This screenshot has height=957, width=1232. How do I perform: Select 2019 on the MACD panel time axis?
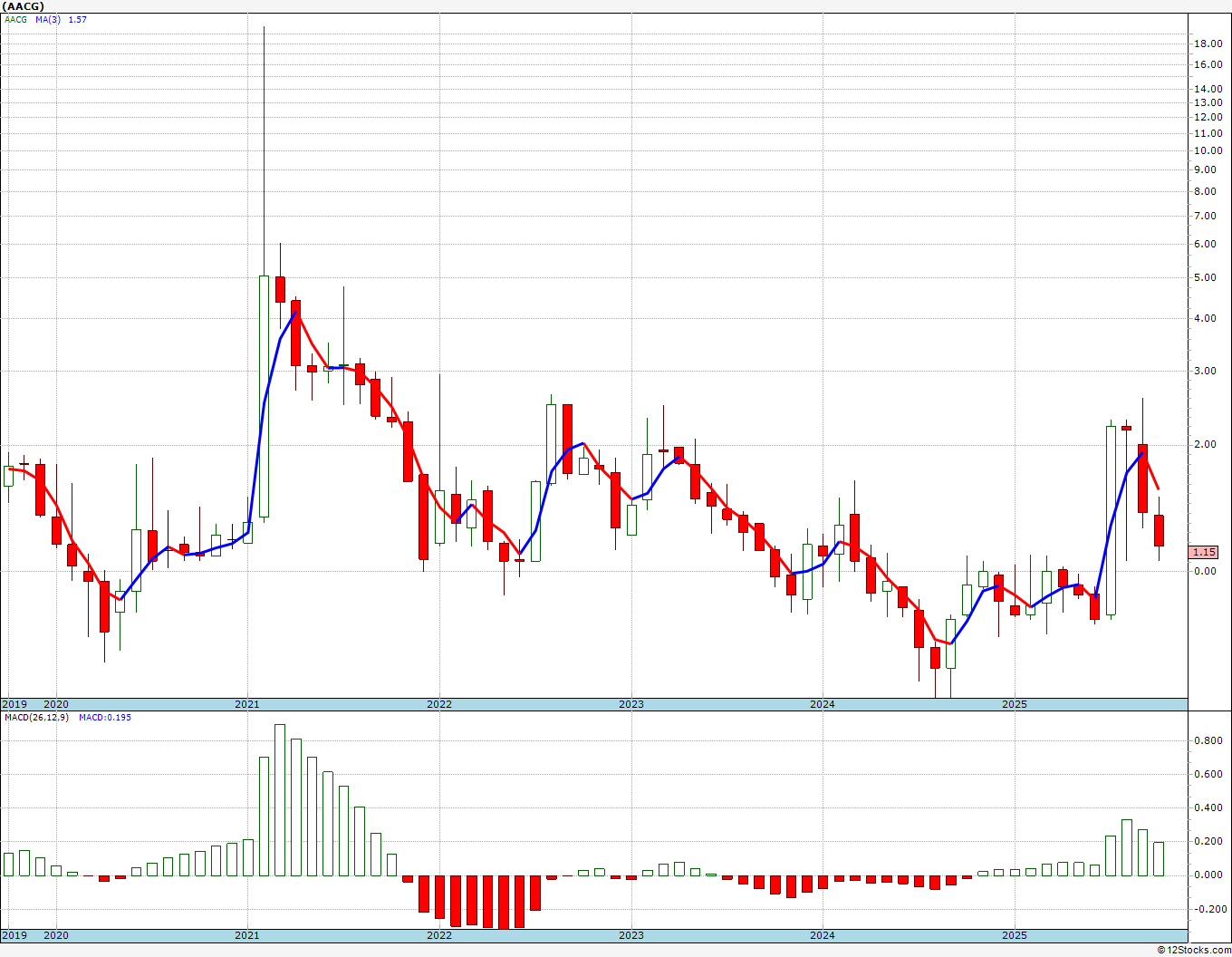(x=14, y=935)
